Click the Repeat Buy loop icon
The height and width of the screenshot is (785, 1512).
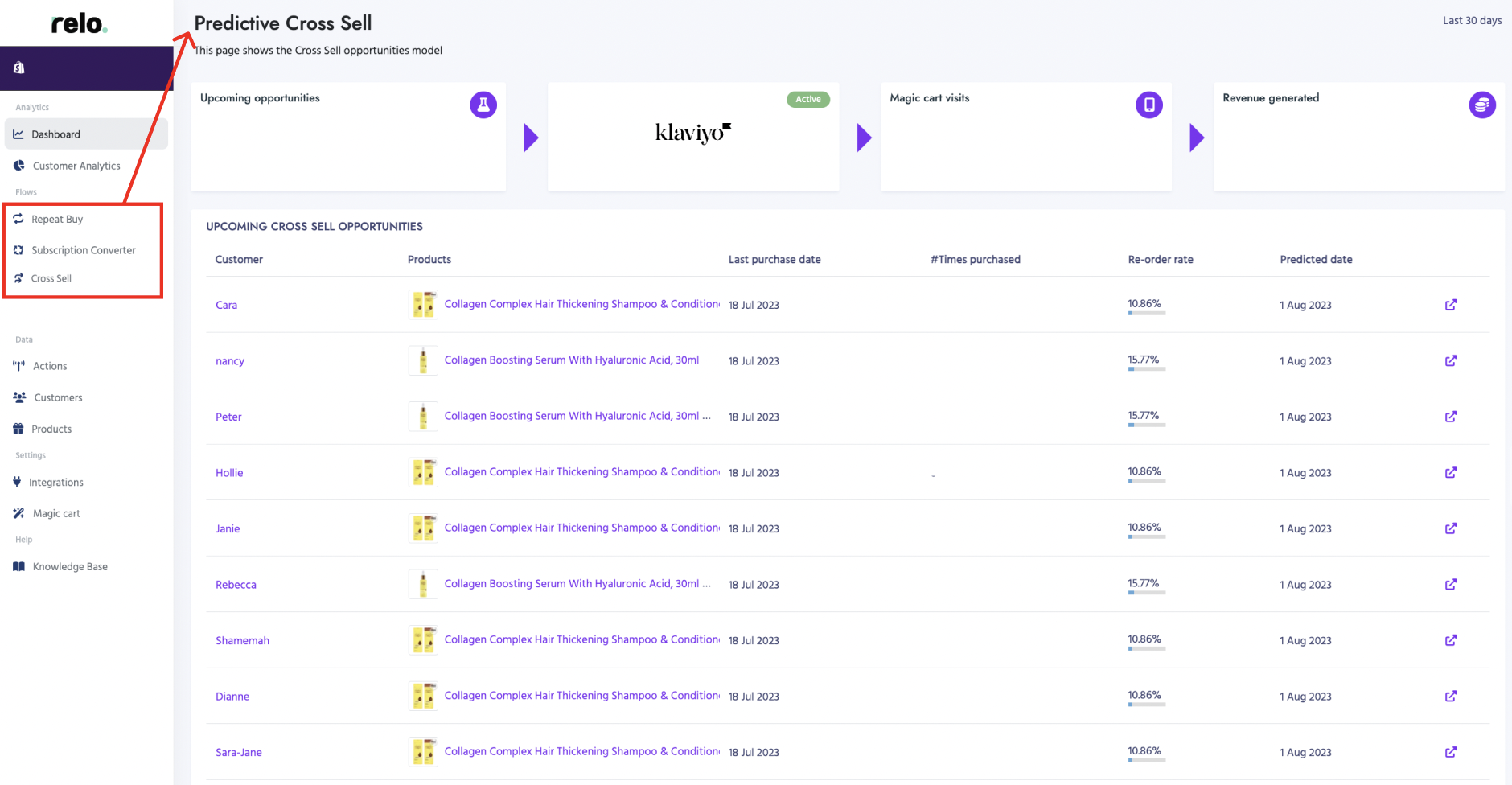(18, 219)
